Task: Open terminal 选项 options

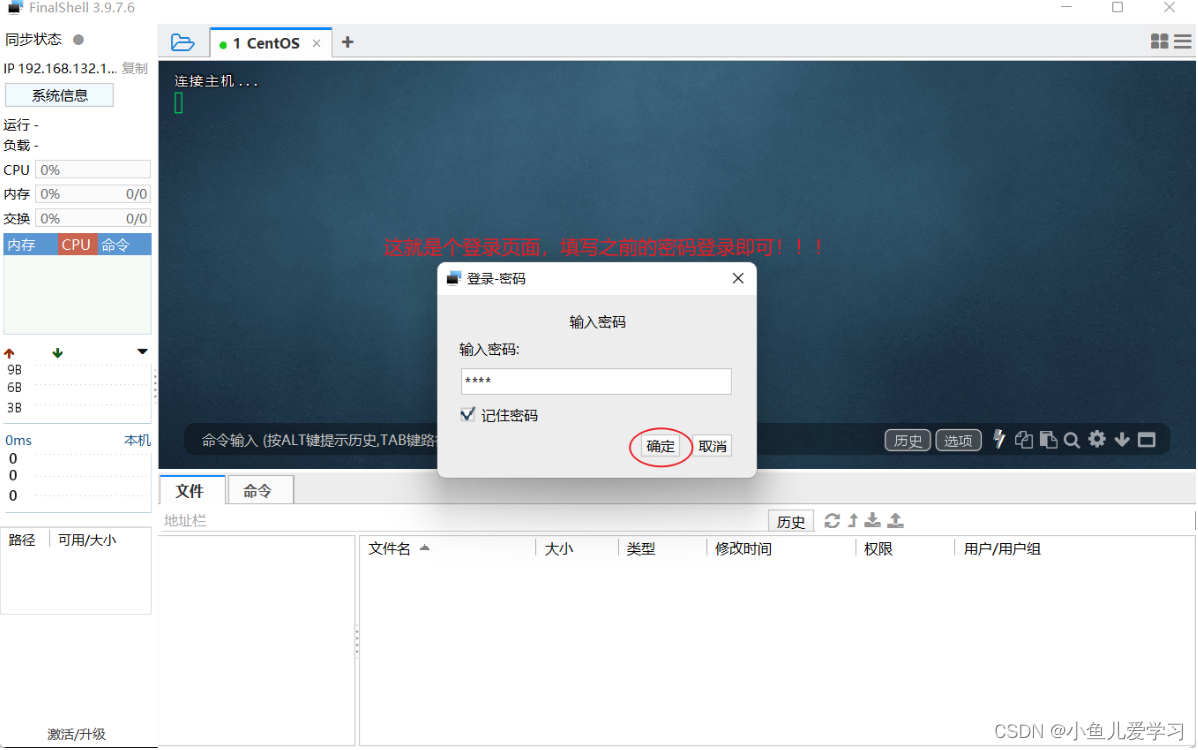Action: pyautogui.click(x=958, y=440)
